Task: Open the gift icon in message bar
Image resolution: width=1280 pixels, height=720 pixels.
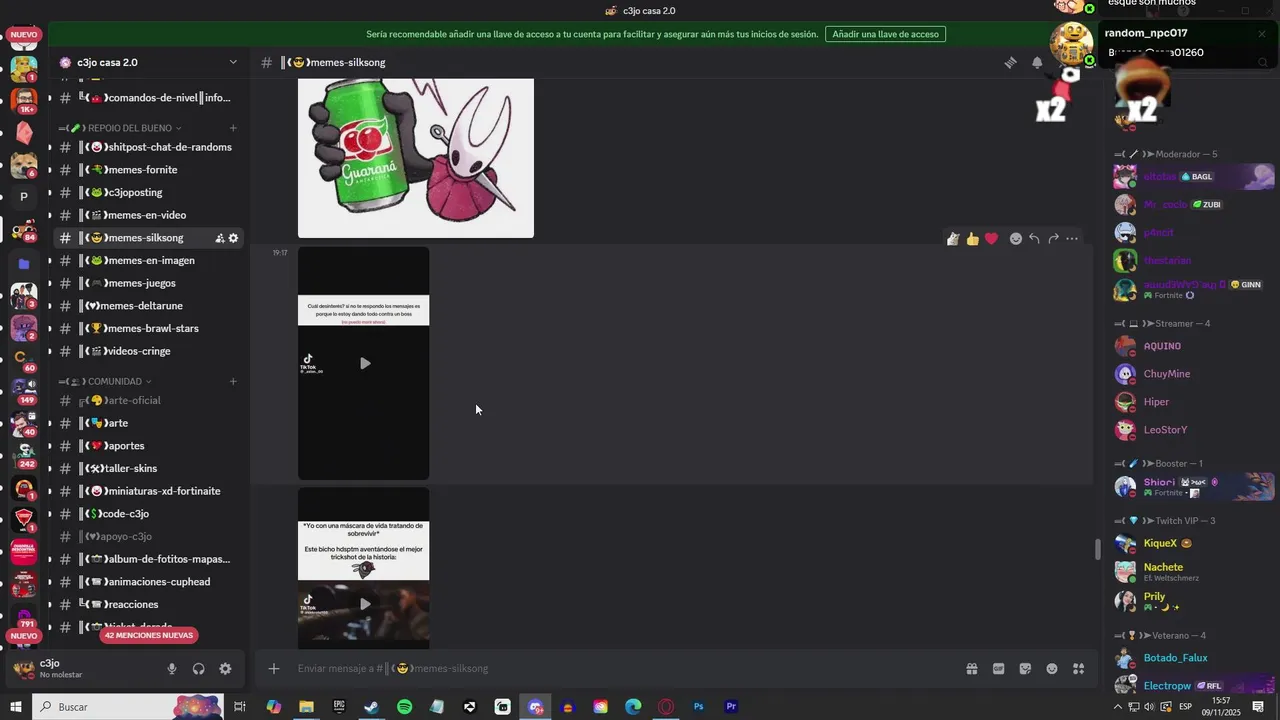Action: tap(971, 669)
